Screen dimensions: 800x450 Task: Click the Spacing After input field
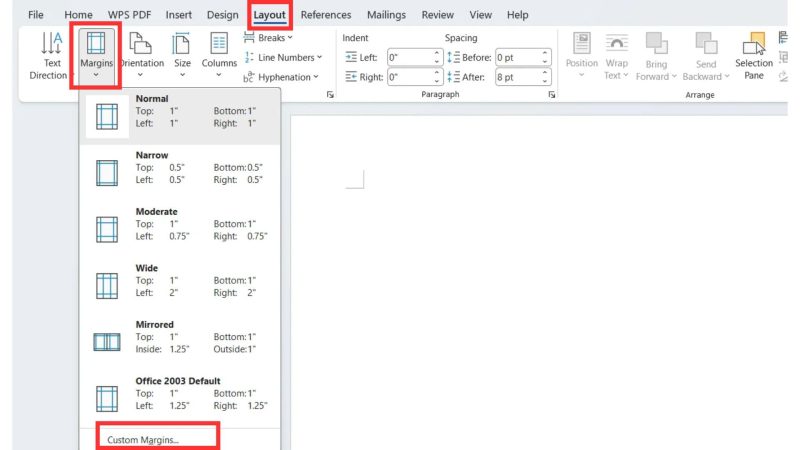click(518, 77)
